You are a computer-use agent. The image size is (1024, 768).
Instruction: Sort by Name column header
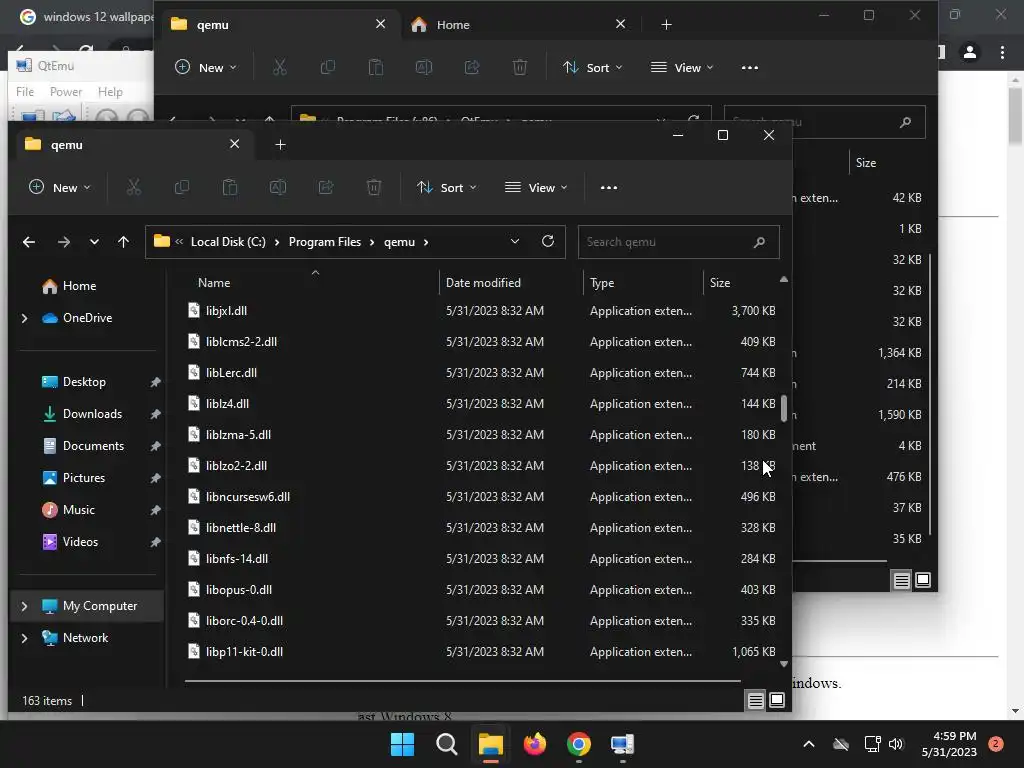pos(214,283)
